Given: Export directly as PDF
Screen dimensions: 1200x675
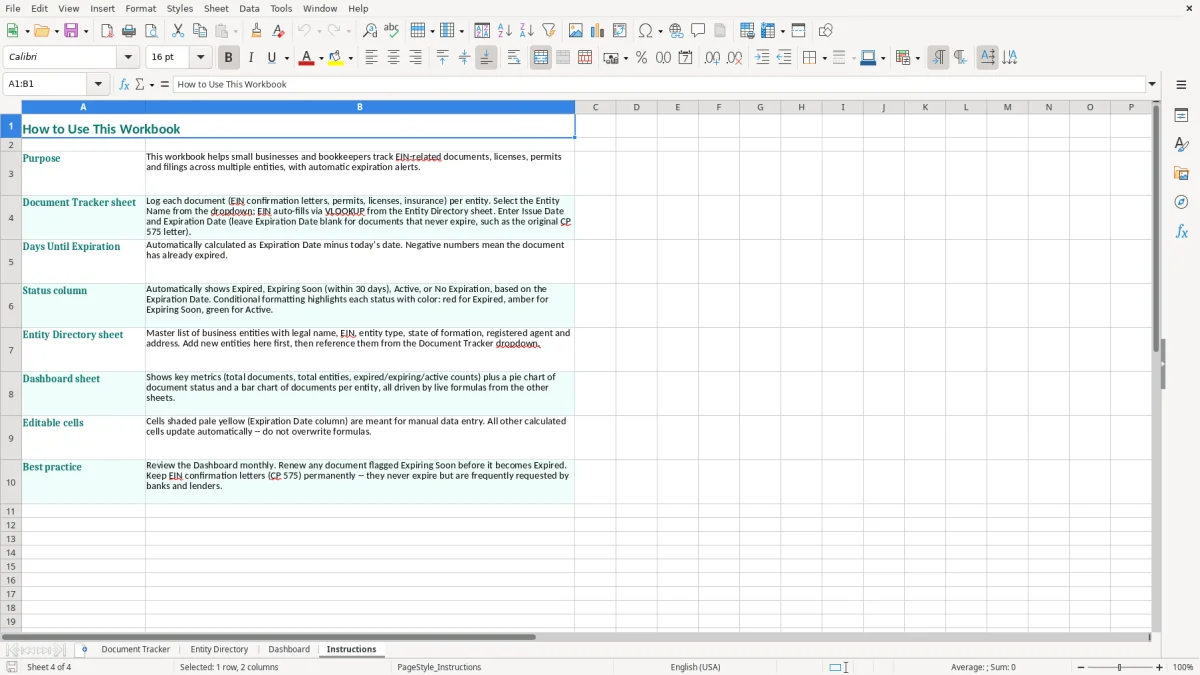Looking at the screenshot, I should click(107, 31).
